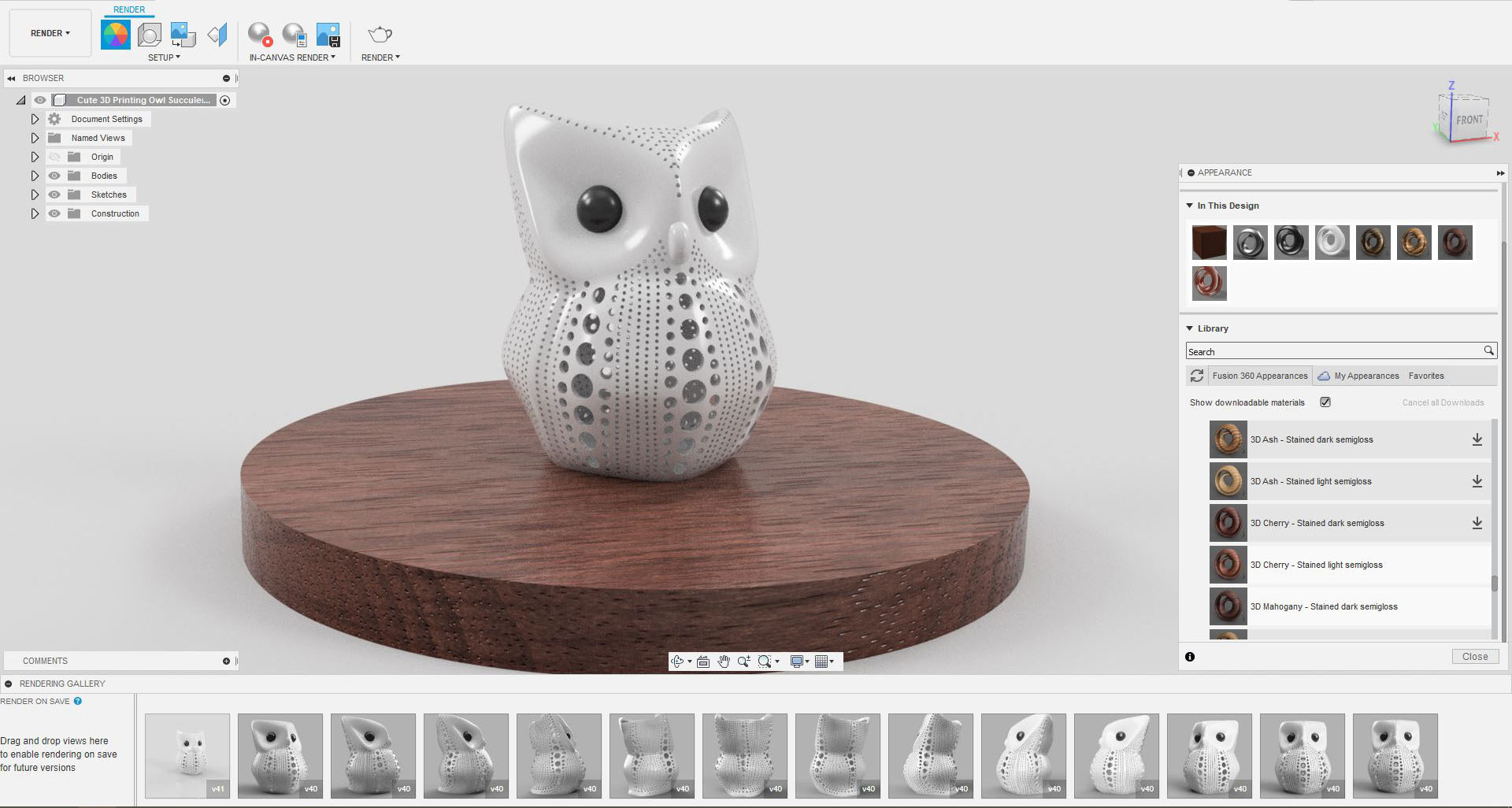
Task: Close the Appearance panel
Action: [1475, 657]
